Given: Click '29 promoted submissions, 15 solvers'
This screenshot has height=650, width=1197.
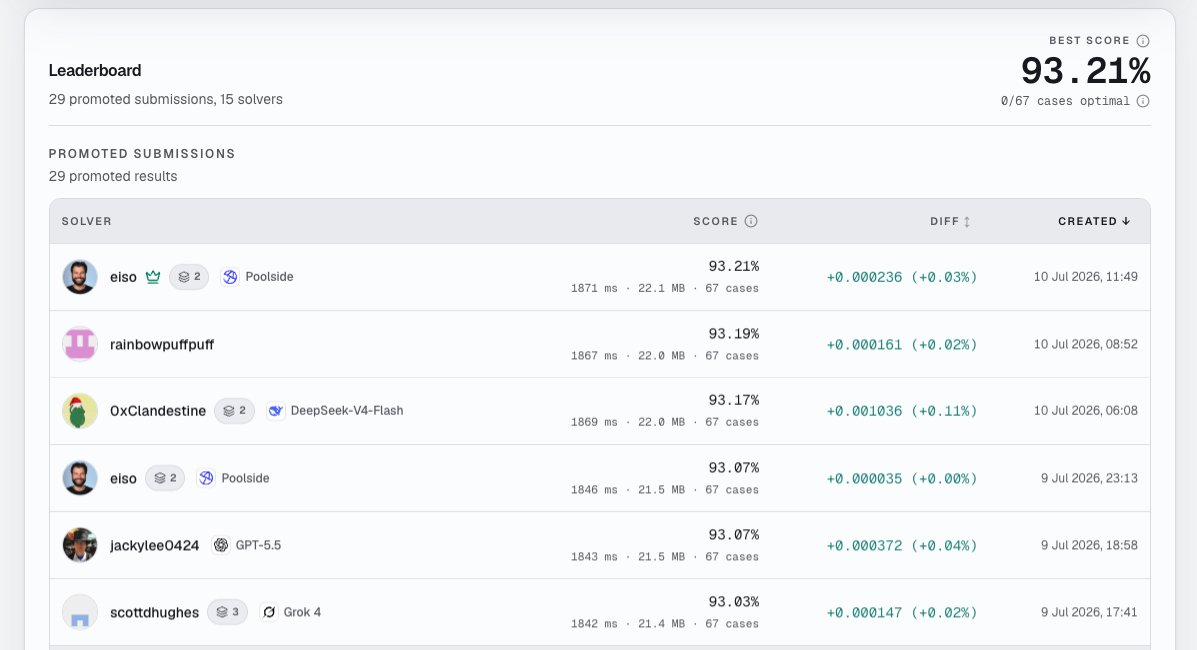Looking at the screenshot, I should (166, 99).
